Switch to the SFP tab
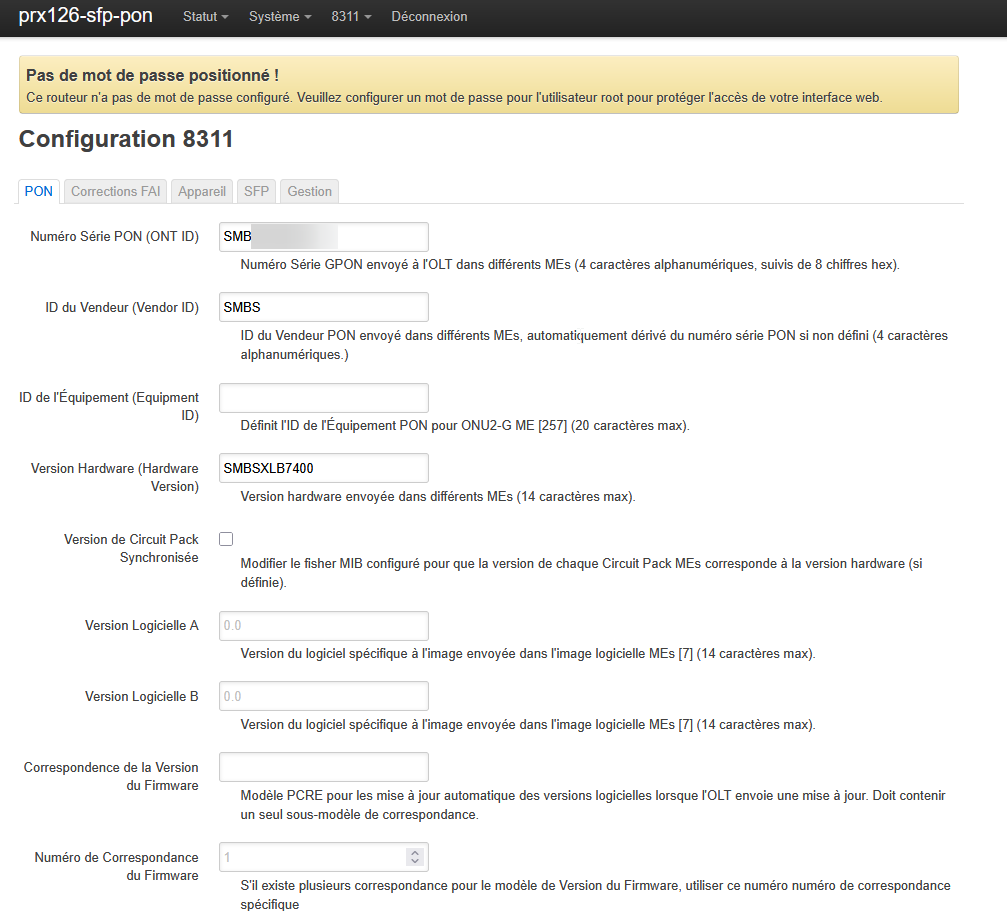This screenshot has height=911, width=1007. (x=256, y=191)
